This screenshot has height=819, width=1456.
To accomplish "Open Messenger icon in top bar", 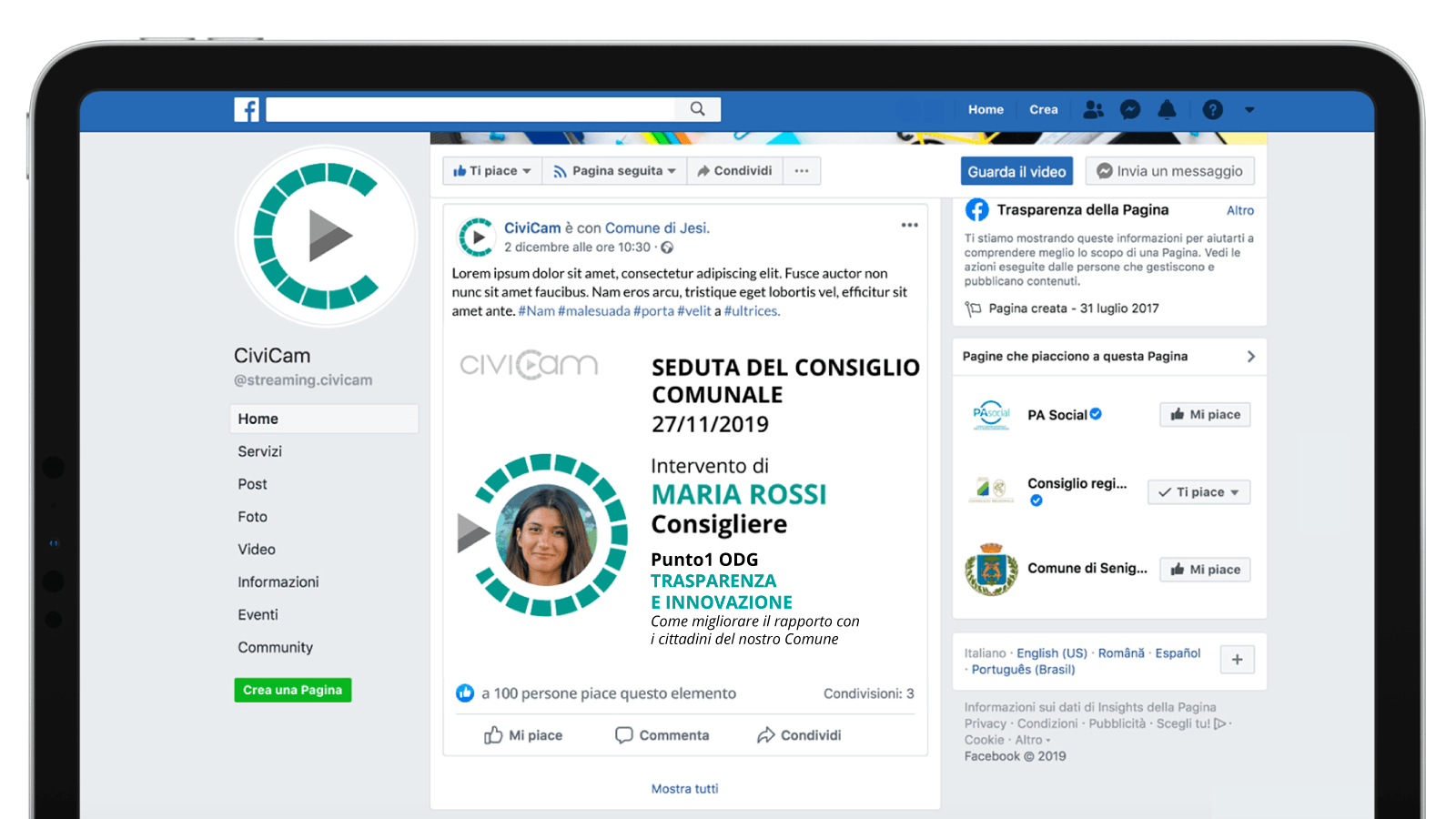I will (1130, 109).
